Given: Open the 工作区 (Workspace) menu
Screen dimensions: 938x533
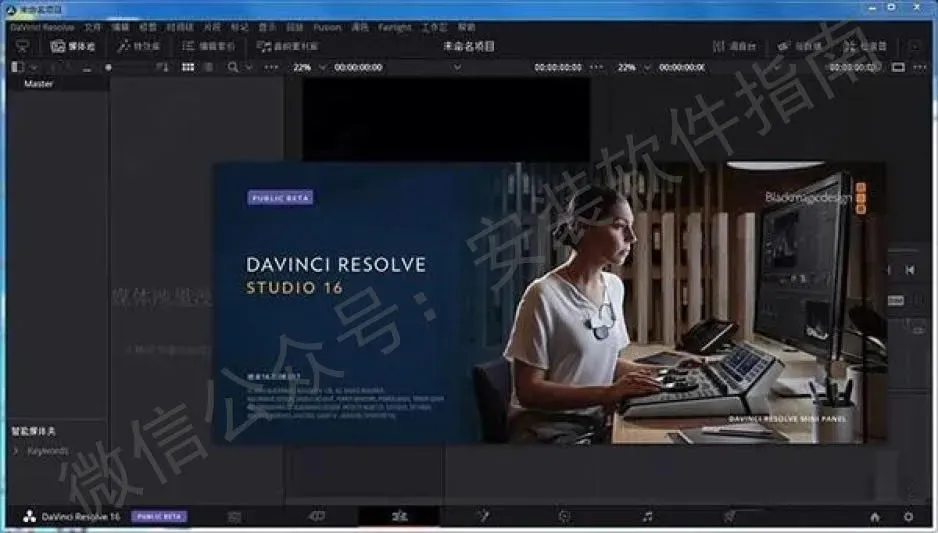Looking at the screenshot, I should coord(434,27).
